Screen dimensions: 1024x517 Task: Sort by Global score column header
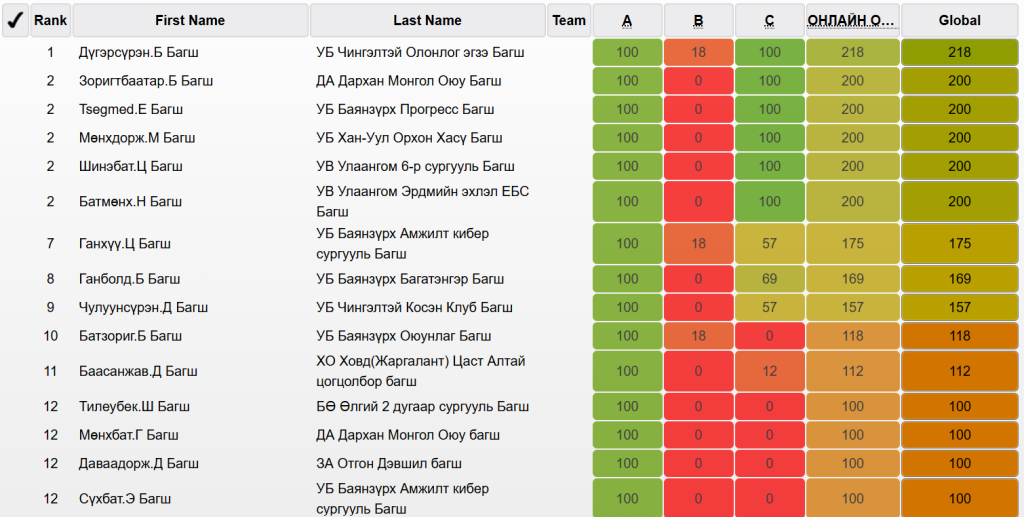coord(959,20)
